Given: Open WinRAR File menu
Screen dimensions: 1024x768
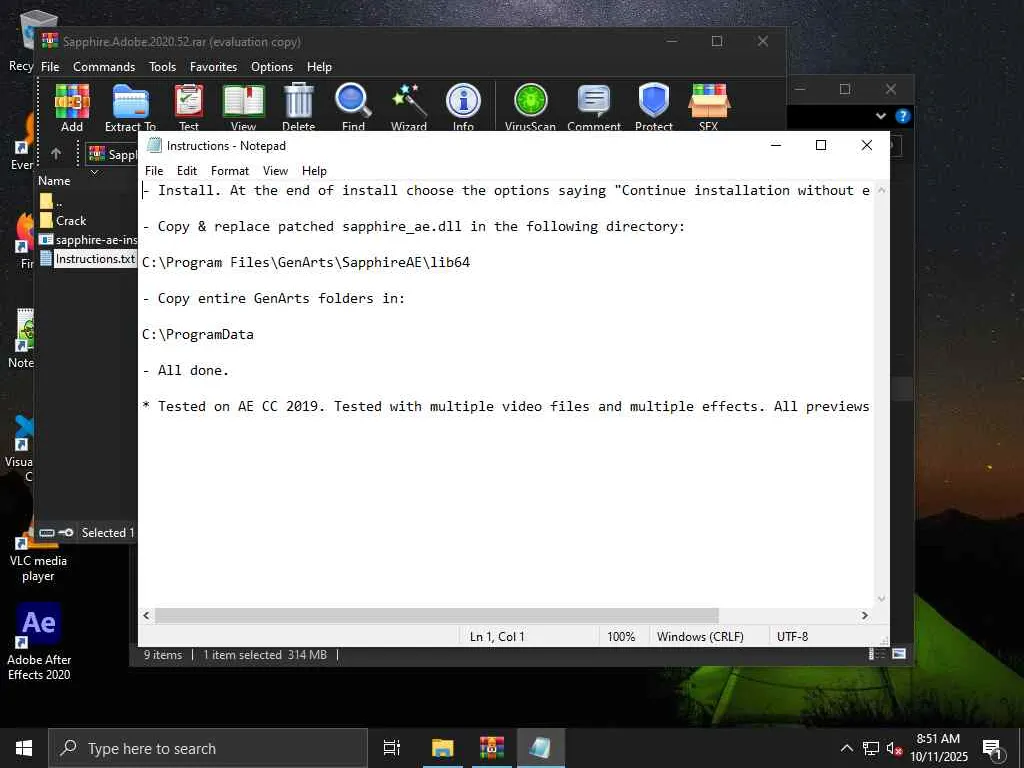Looking at the screenshot, I should (50, 67).
